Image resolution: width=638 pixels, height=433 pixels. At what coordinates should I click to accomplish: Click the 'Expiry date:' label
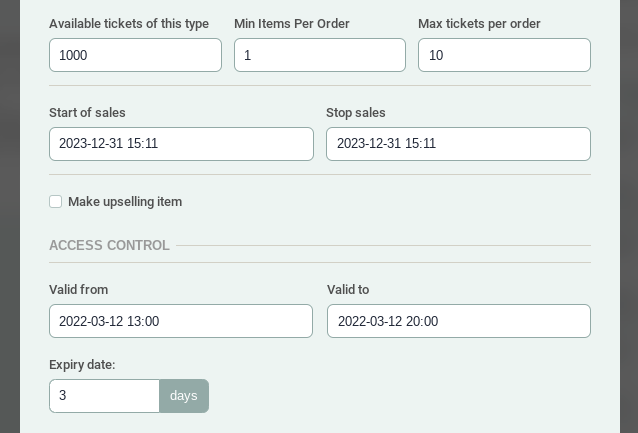82,365
